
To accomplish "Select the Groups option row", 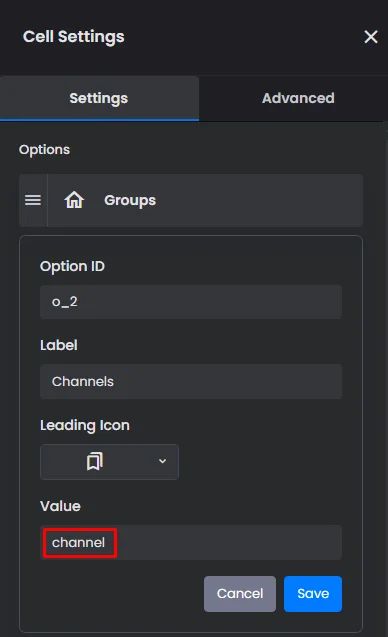I will coord(191,200).
